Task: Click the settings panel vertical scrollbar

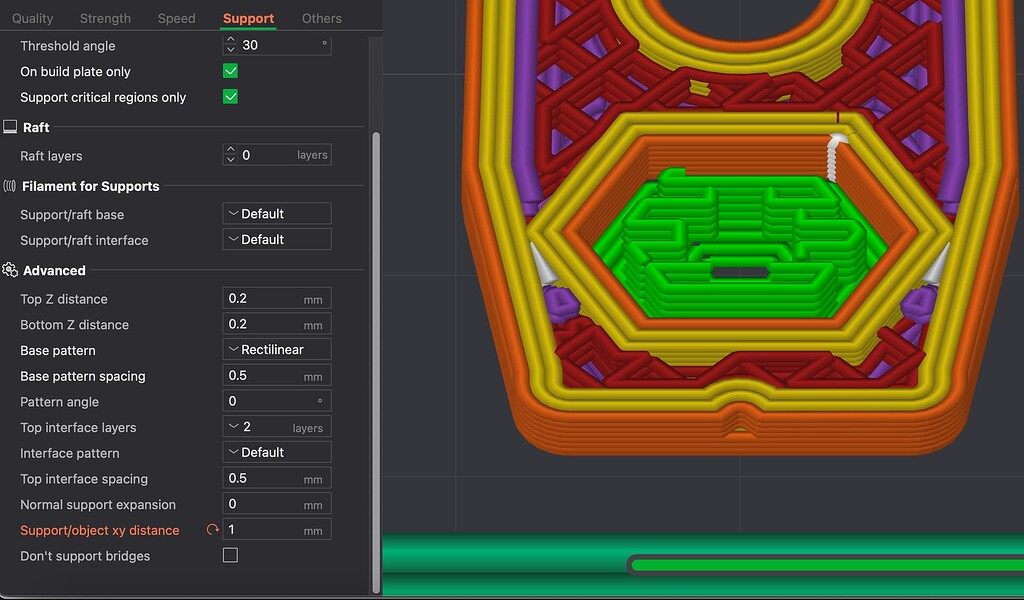Action: (376, 362)
